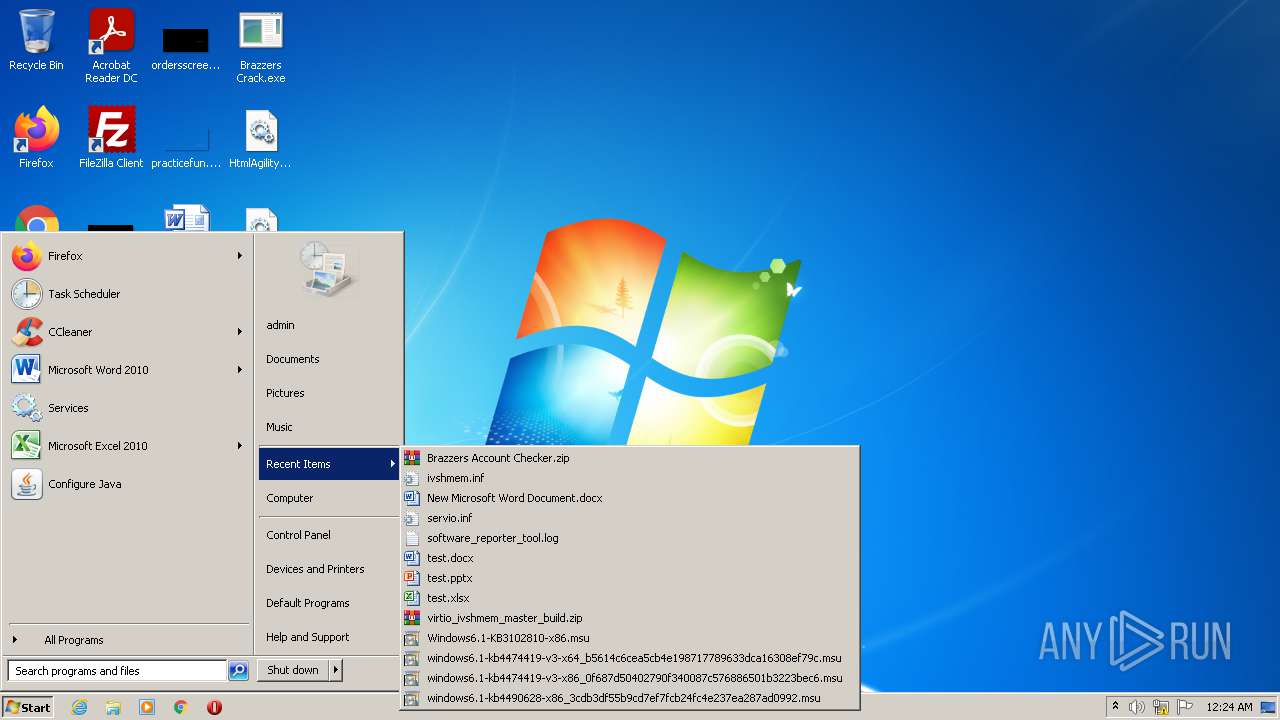Show hidden tray icons arrow
Image resolution: width=1280 pixels, height=720 pixels.
coord(1115,707)
